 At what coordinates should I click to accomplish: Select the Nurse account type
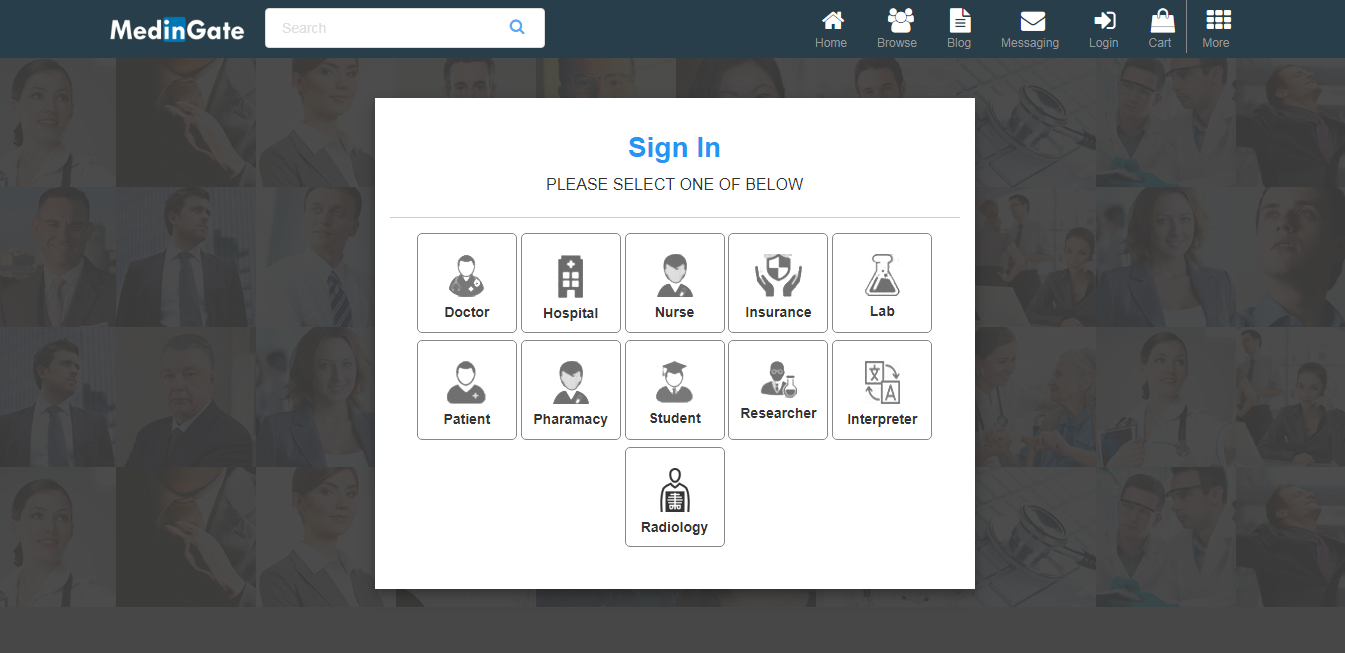coord(675,283)
